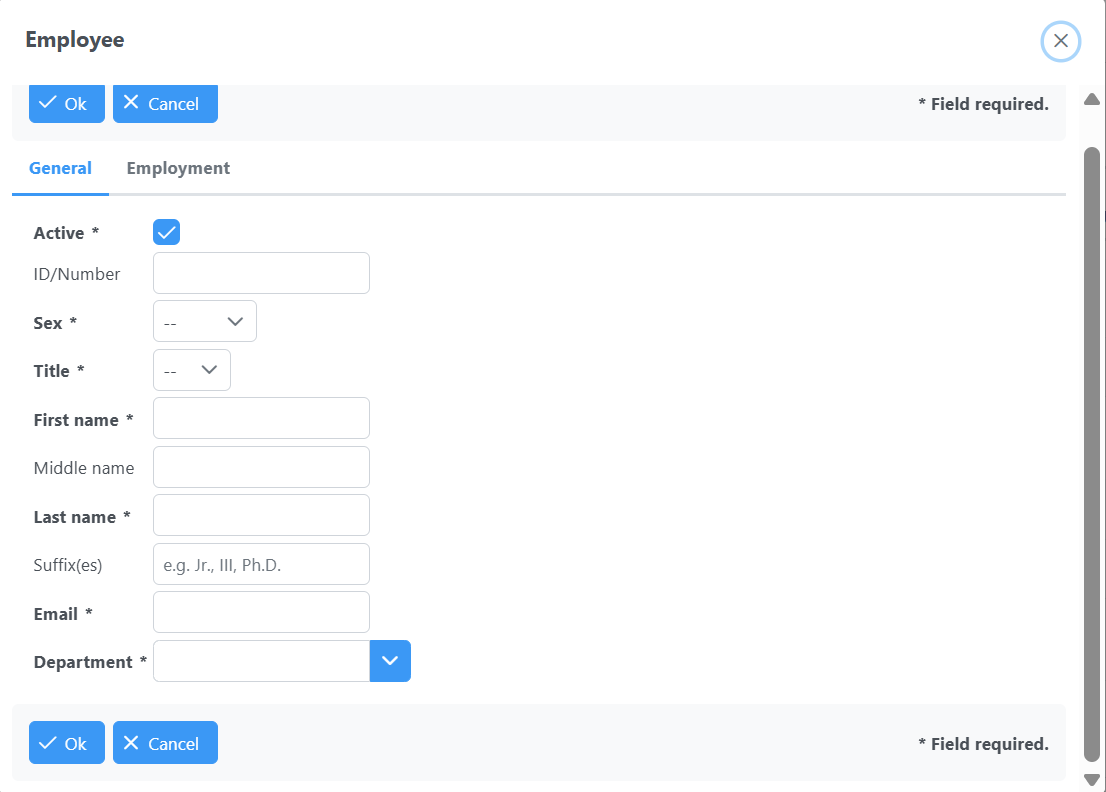The image size is (1106, 792).
Task: Click into the Middle name field
Action: (261, 467)
